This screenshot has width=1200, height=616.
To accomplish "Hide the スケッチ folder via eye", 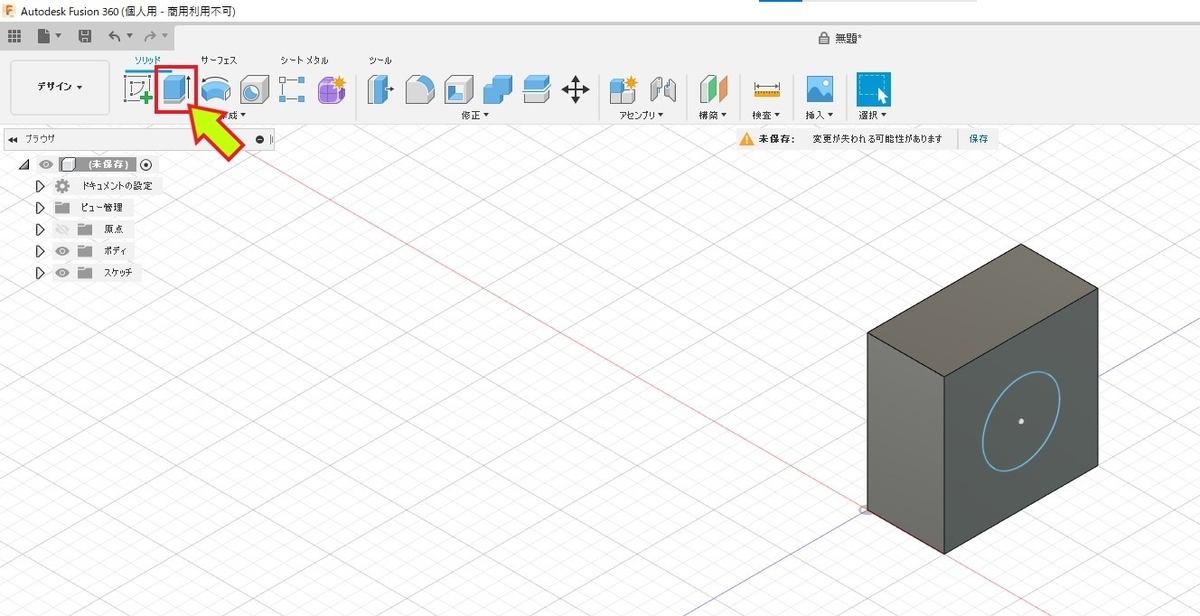I will pyautogui.click(x=62, y=273).
